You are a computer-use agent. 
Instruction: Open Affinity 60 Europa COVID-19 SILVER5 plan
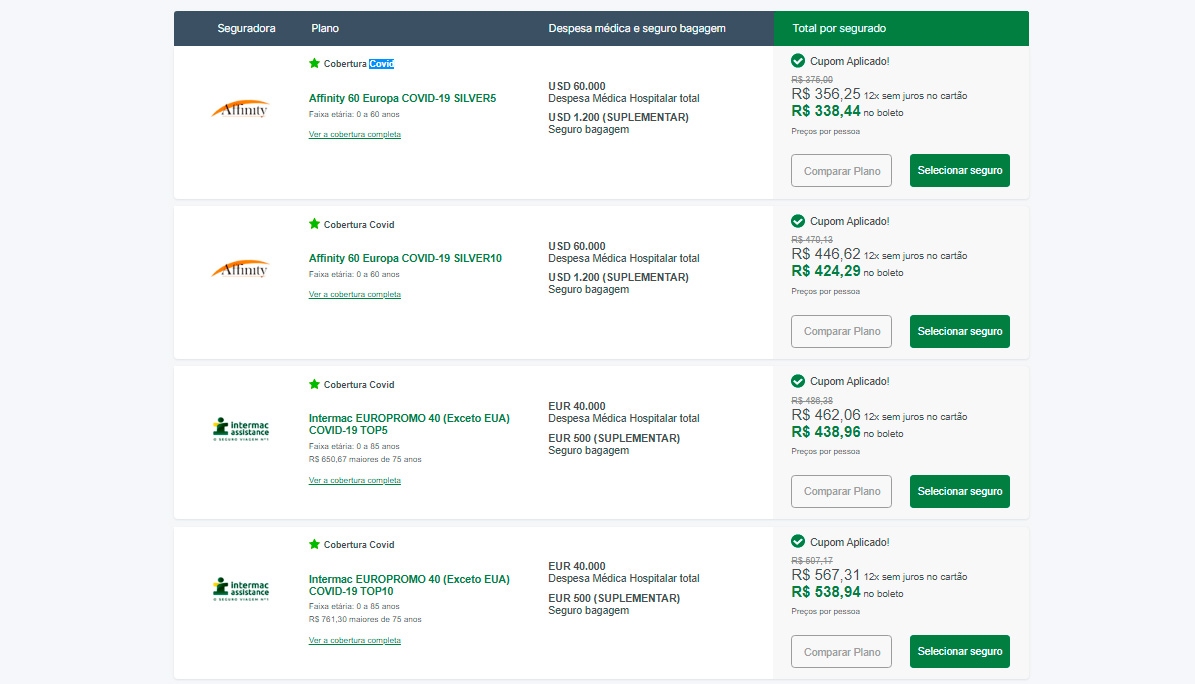pos(402,98)
